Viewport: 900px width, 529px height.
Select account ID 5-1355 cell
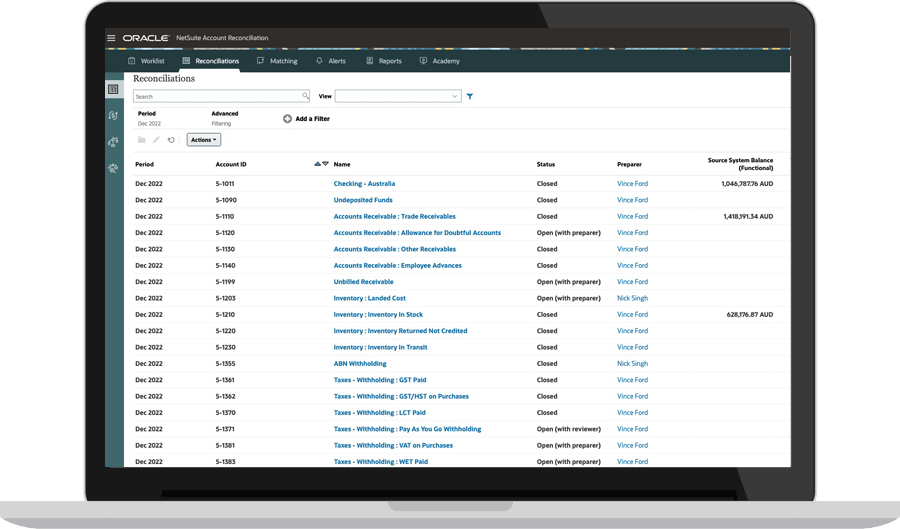[226, 364]
